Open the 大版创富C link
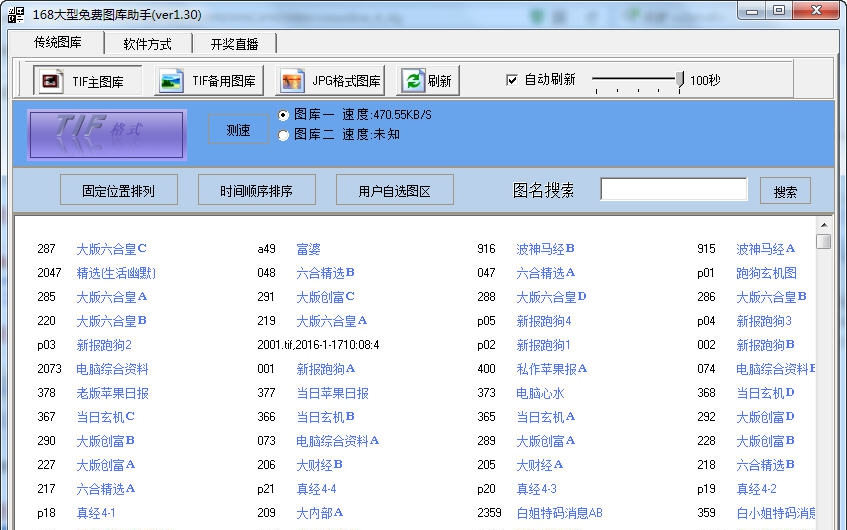 coord(325,297)
